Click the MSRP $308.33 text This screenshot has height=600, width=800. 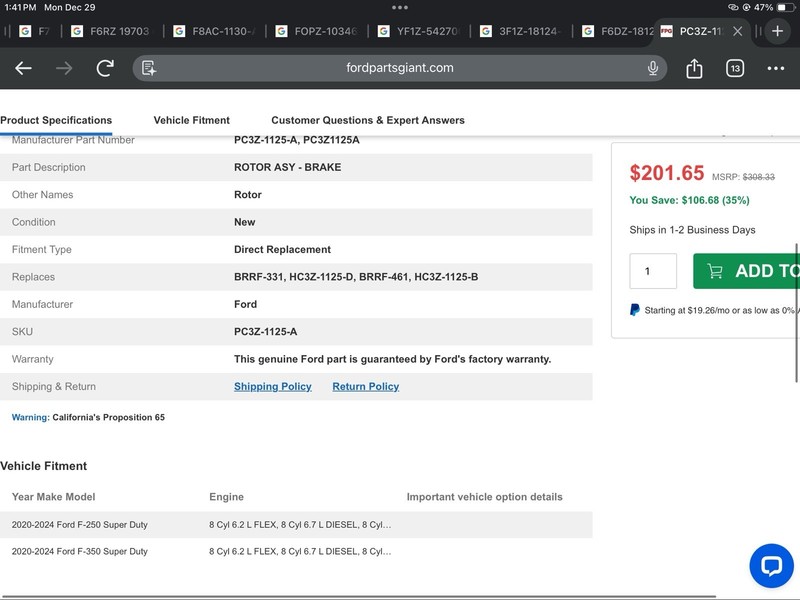[743, 177]
